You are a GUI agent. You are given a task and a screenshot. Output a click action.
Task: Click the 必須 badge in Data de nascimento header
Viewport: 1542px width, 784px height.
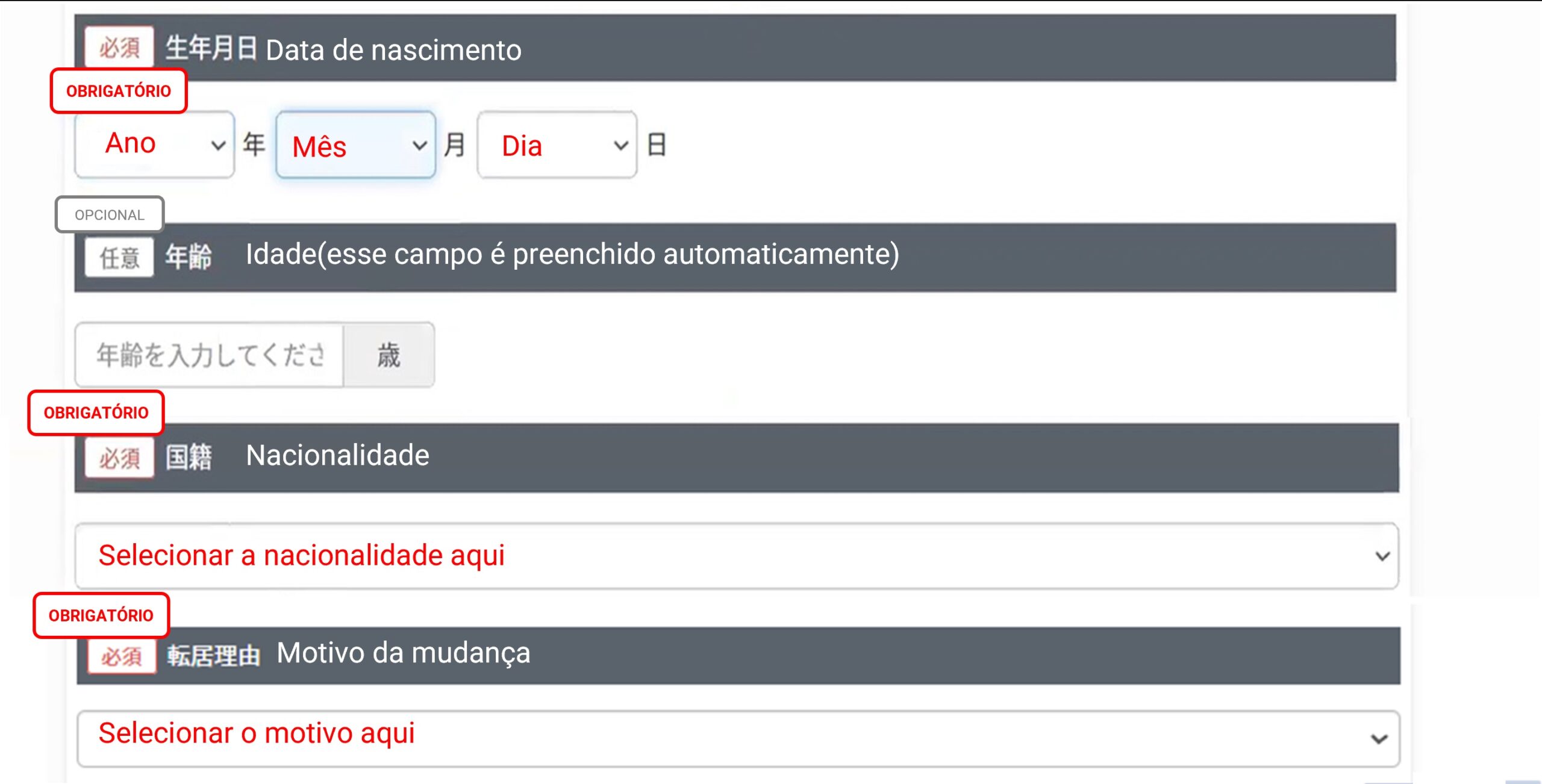119,48
